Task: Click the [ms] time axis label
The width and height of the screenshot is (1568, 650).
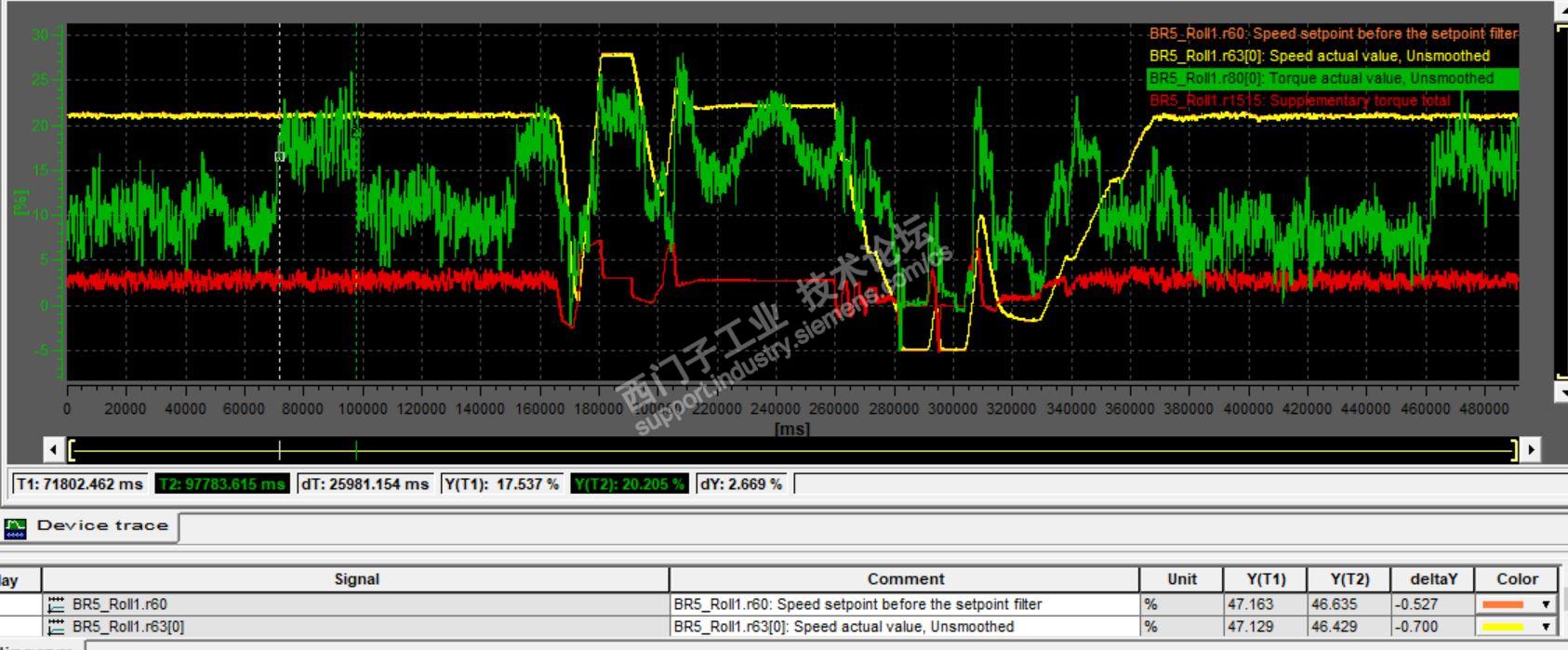Action: click(791, 429)
